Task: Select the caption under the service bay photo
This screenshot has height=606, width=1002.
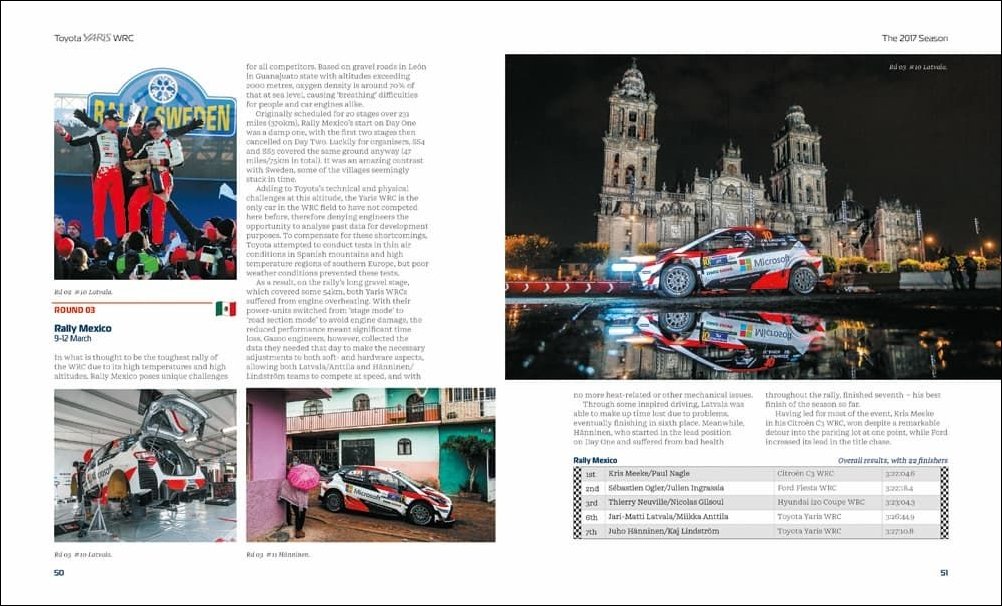Action: coord(83,554)
